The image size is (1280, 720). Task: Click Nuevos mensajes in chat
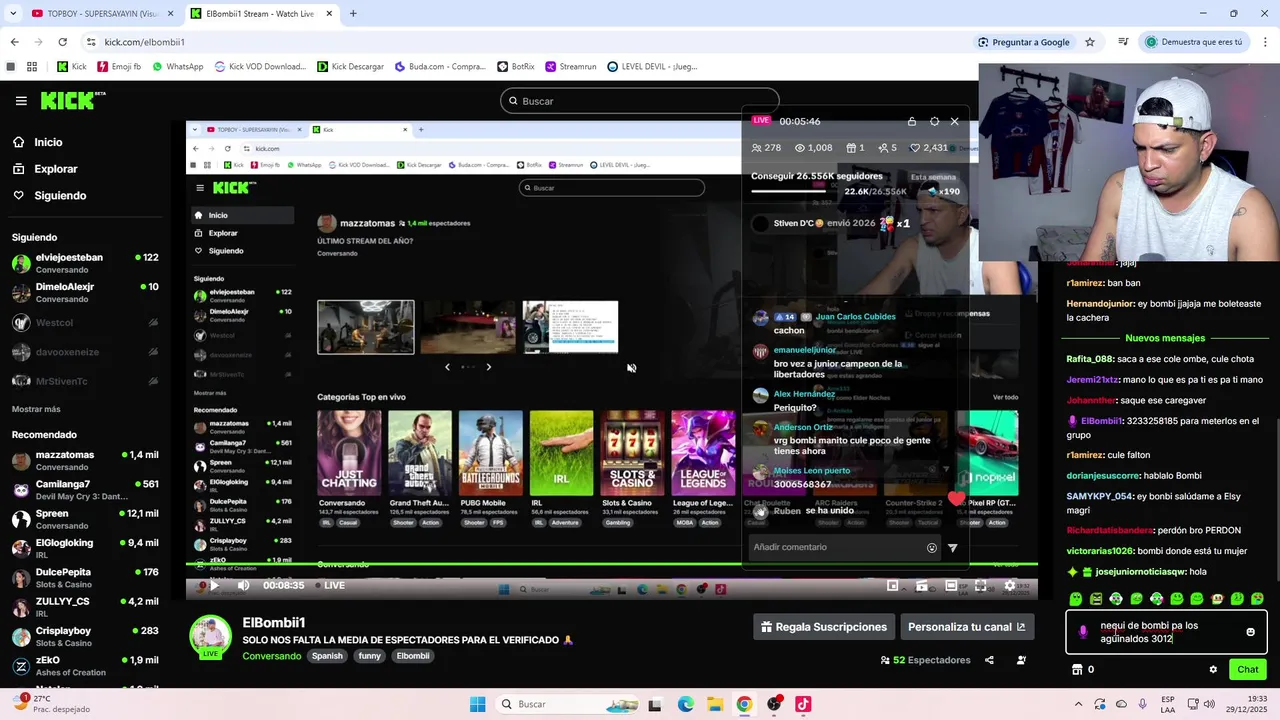pos(1165,338)
